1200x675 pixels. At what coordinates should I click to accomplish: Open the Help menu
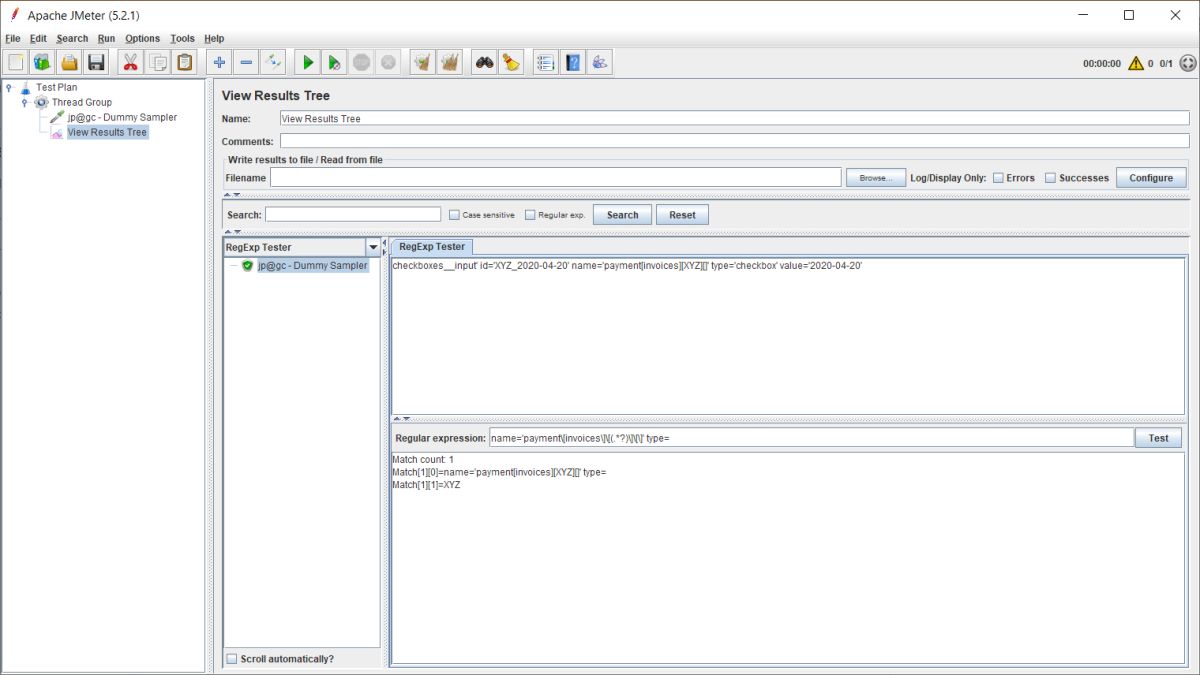(214, 38)
